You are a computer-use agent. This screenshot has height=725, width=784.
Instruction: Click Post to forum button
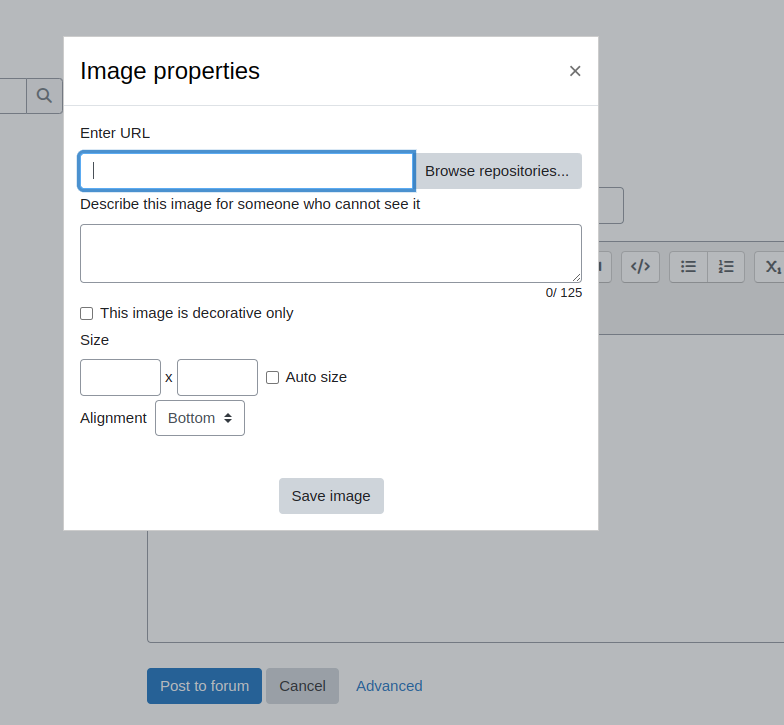[204, 686]
